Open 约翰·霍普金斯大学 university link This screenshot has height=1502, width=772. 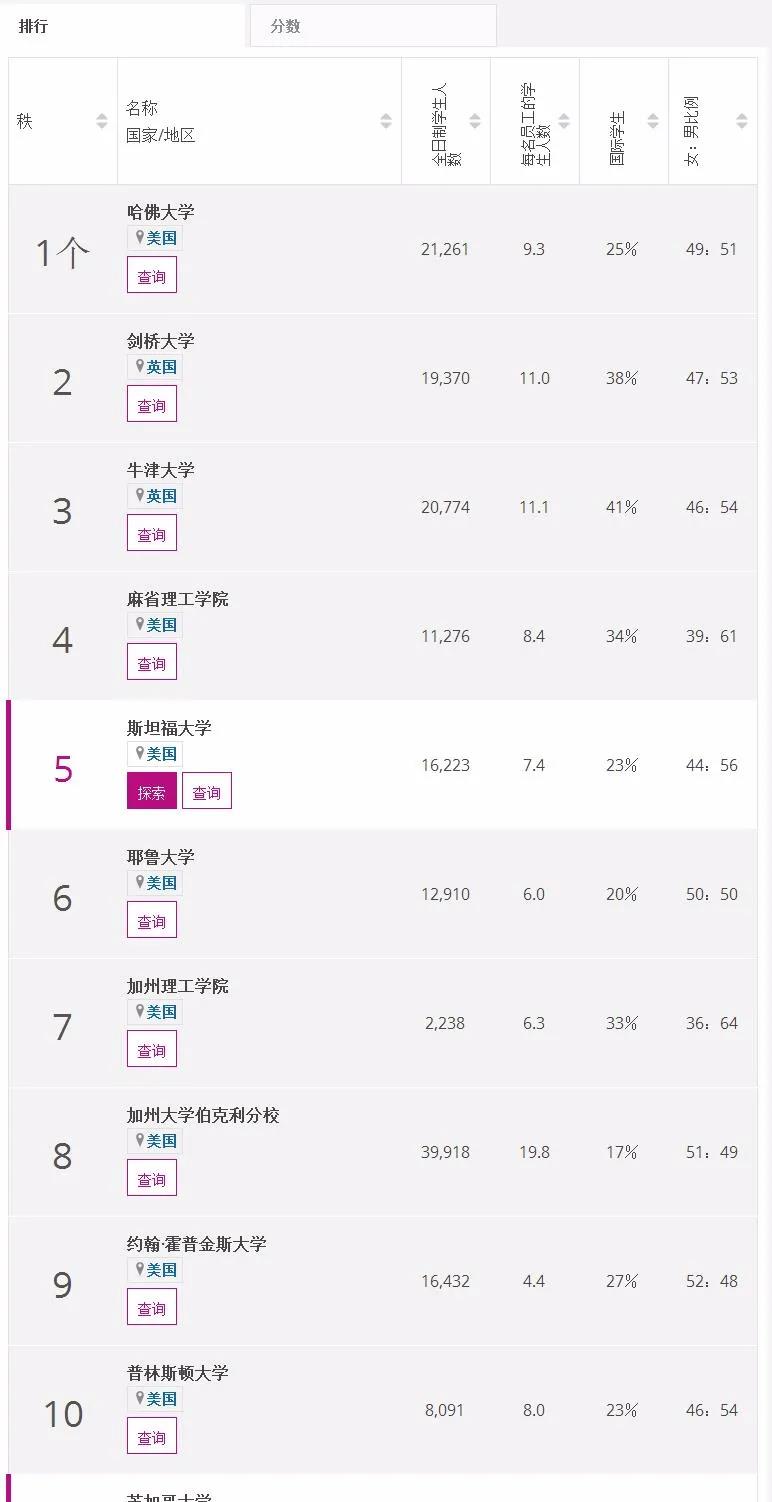[196, 1244]
